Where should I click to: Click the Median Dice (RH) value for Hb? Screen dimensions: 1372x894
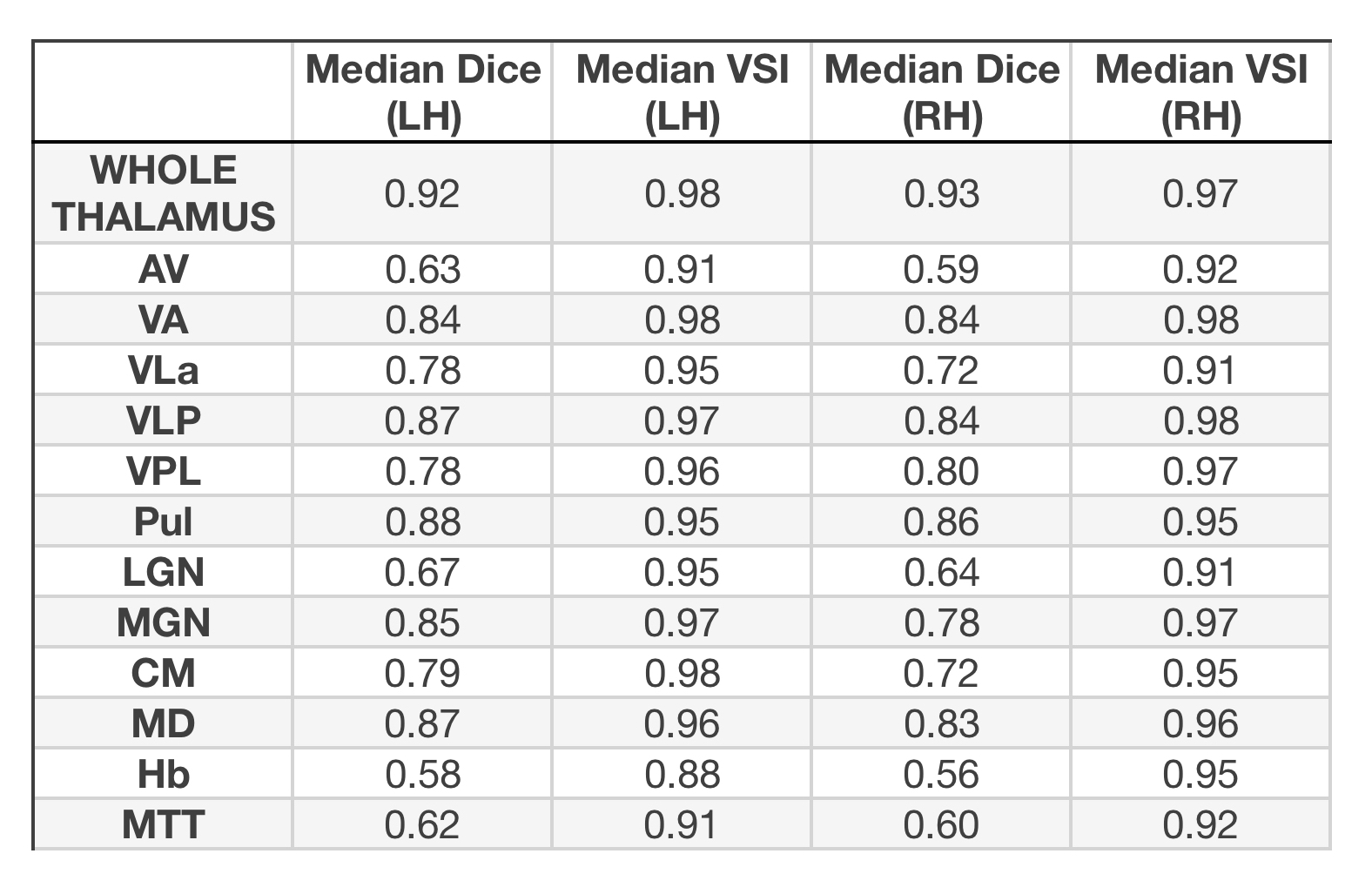[942, 775]
